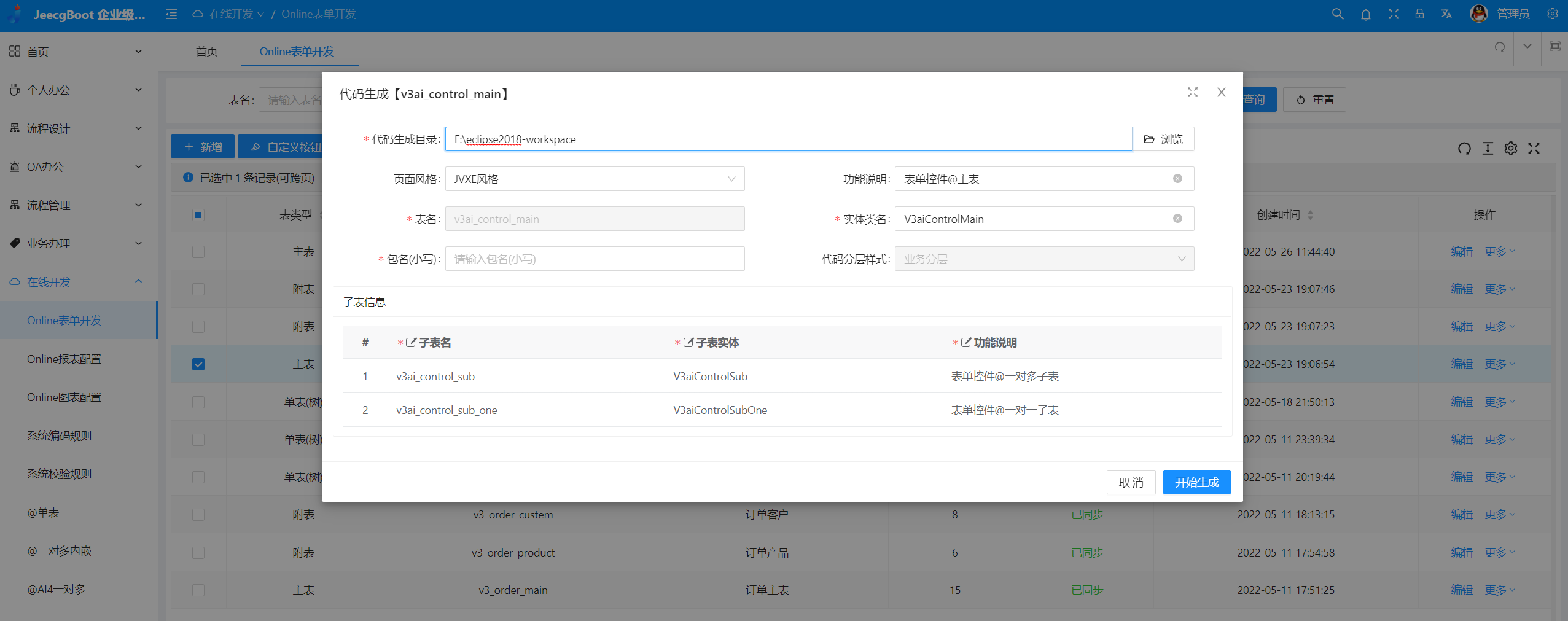The height and width of the screenshot is (621, 1568).
Task: Clear the 功能说明 field
Action: (1177, 179)
